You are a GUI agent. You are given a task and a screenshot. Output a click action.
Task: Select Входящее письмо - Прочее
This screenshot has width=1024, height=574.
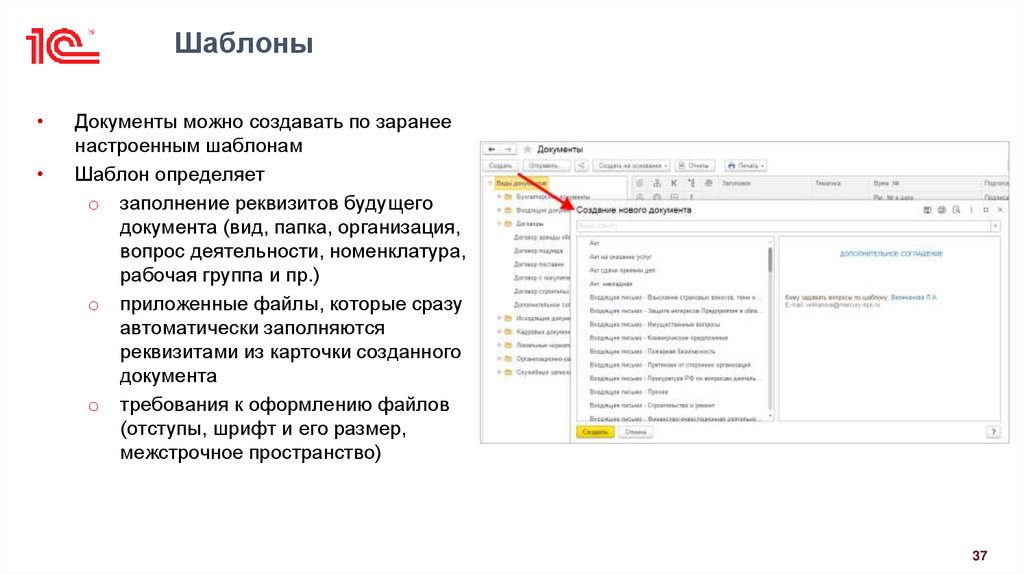tap(628, 392)
